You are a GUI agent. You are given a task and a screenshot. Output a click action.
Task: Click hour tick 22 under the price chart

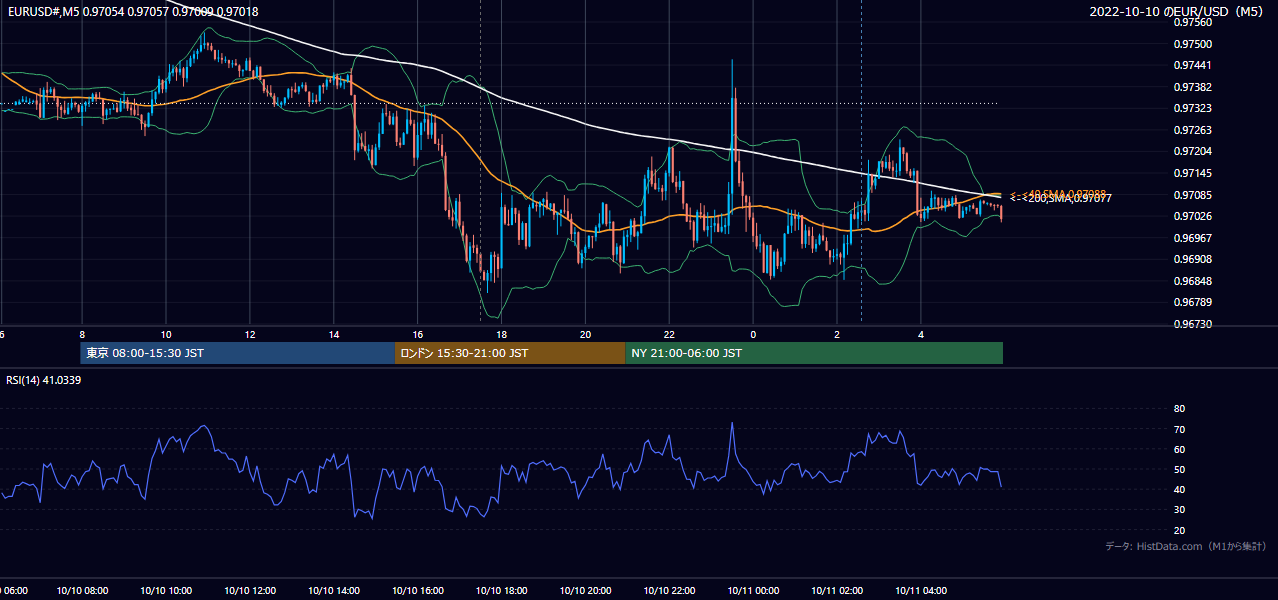670,334
